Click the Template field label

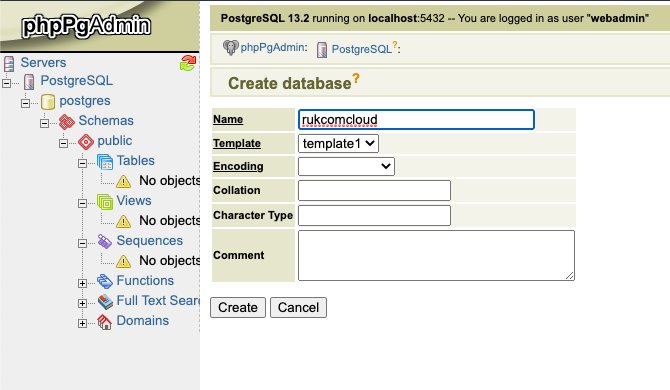(237, 143)
